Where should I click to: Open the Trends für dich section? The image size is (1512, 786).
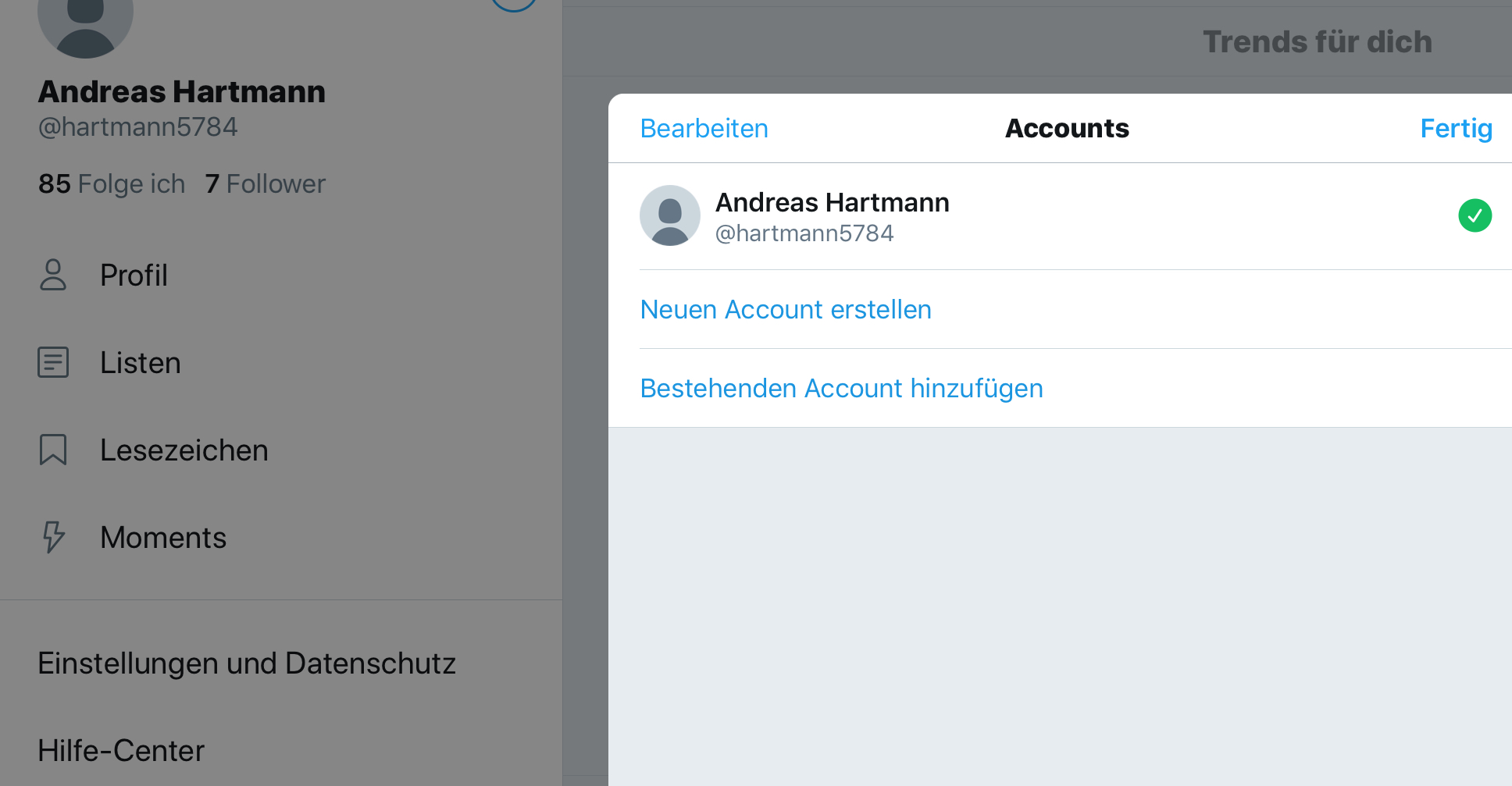tap(1318, 41)
